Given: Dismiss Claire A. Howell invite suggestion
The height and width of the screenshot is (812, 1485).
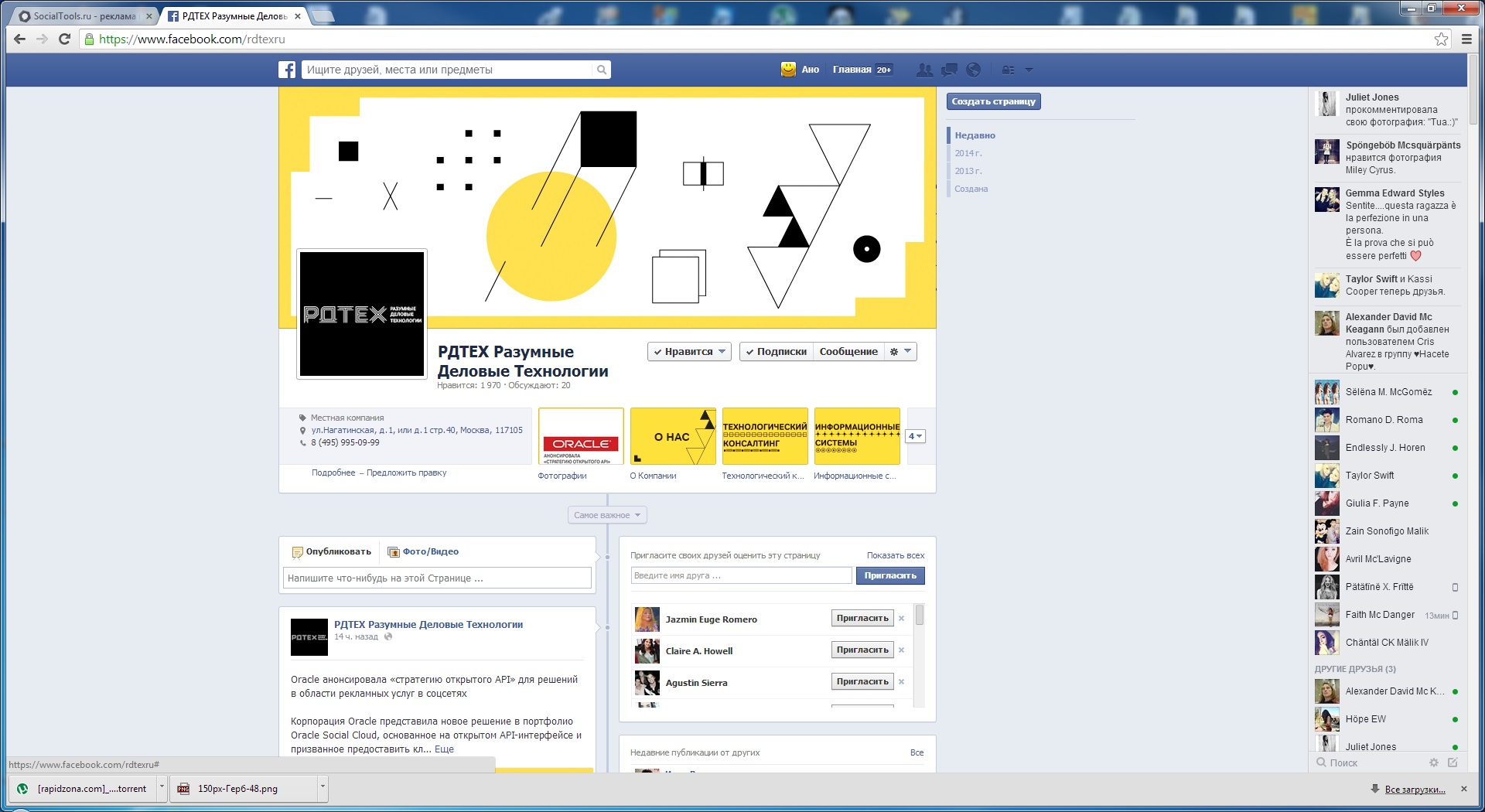Looking at the screenshot, I should pos(902,650).
